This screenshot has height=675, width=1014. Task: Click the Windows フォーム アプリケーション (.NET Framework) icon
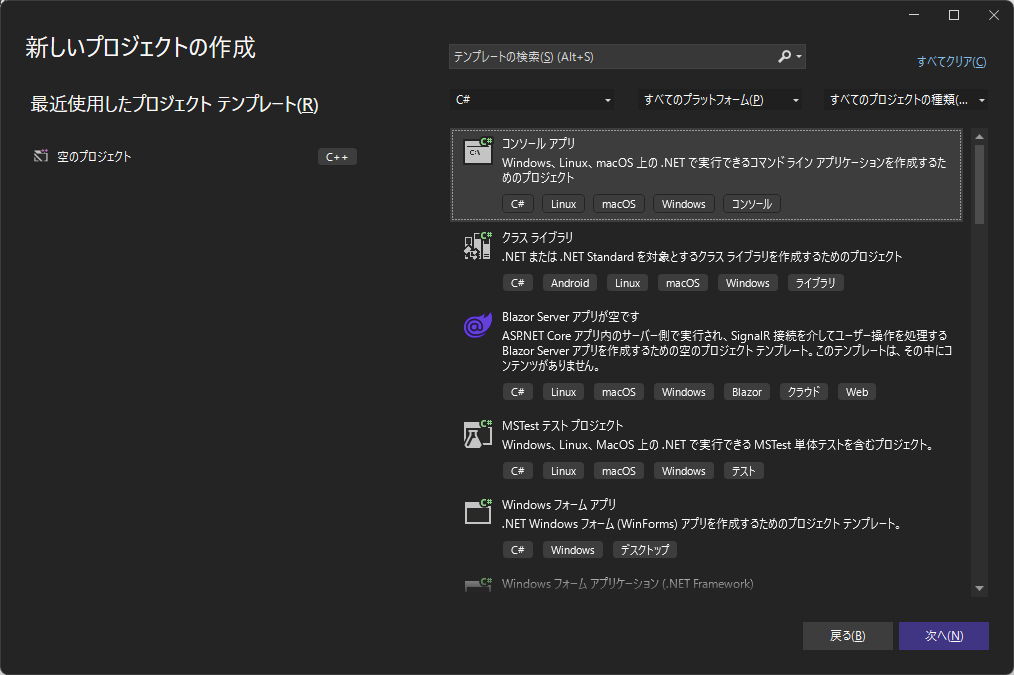click(477, 583)
